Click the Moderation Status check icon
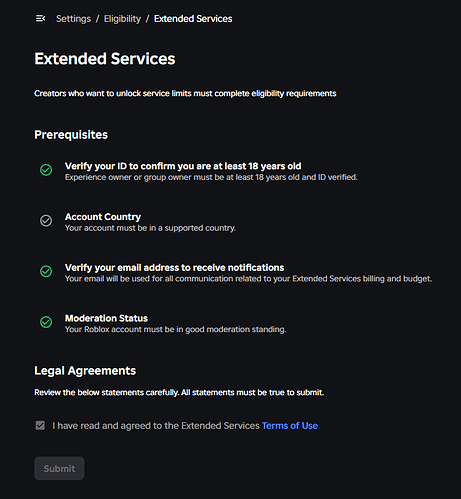 (x=46, y=322)
